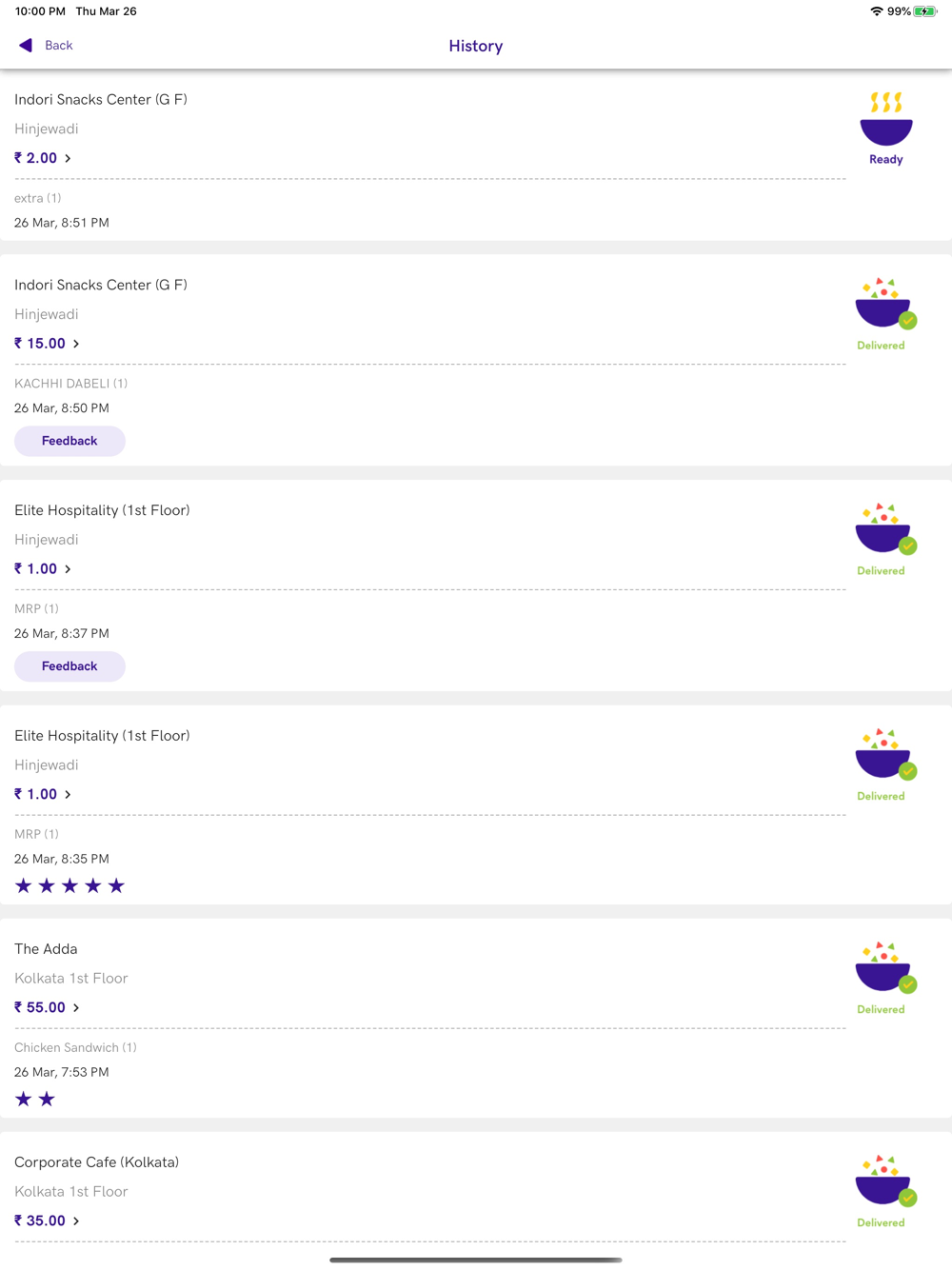Tap the two-star rating on The Adda order
Viewport: 952px width, 1270px height.
click(35, 1100)
